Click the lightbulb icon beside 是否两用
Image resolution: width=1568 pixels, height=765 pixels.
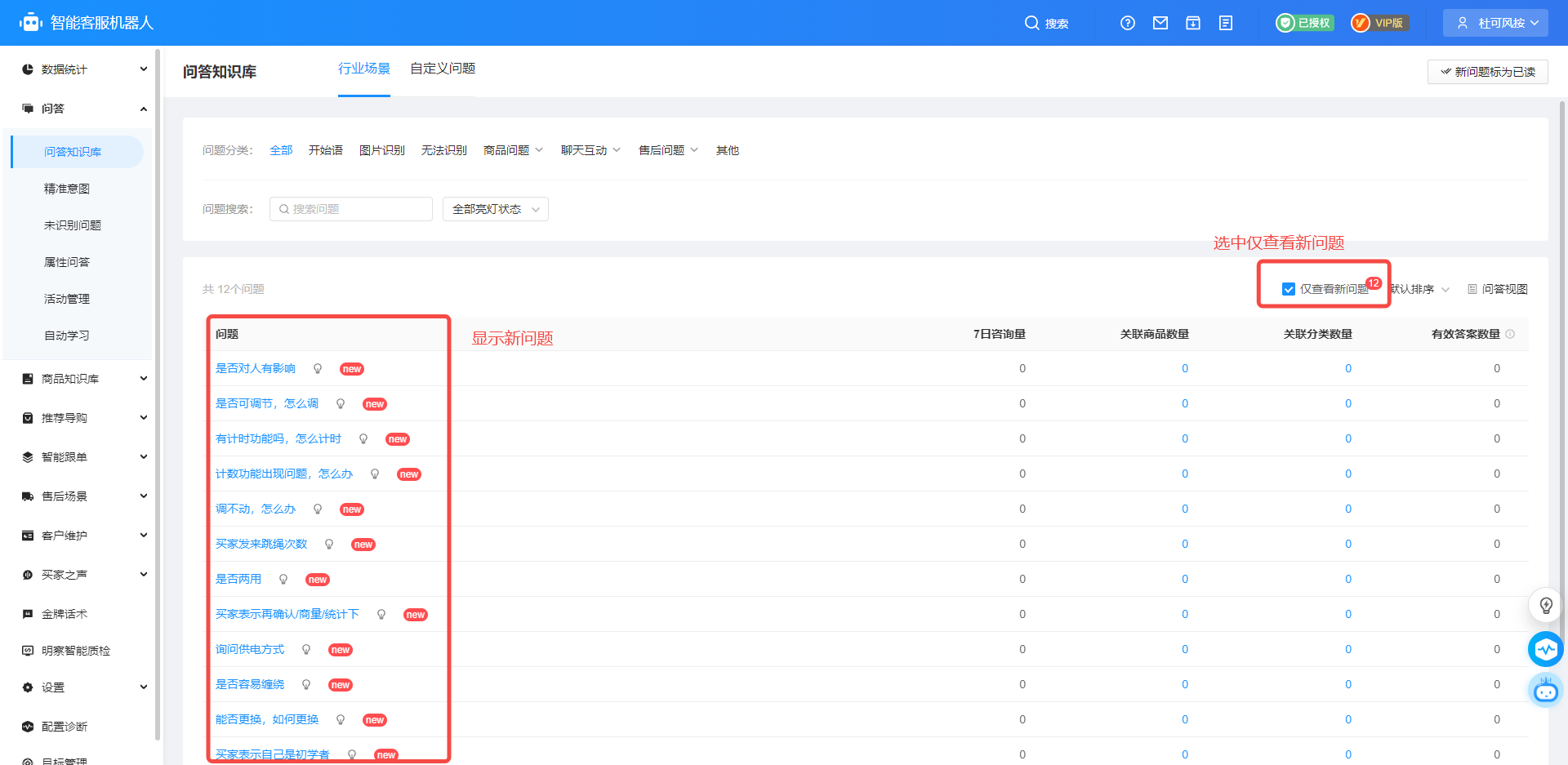click(x=283, y=580)
